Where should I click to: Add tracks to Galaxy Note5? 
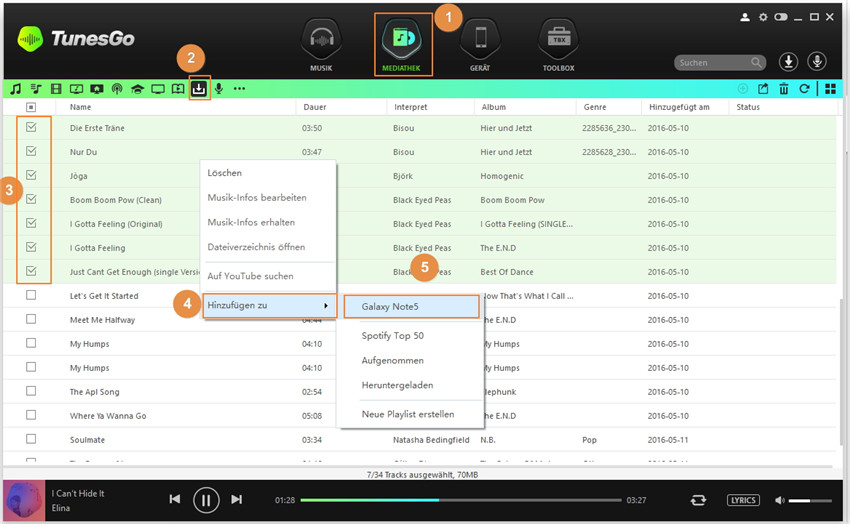pyautogui.click(x=411, y=307)
